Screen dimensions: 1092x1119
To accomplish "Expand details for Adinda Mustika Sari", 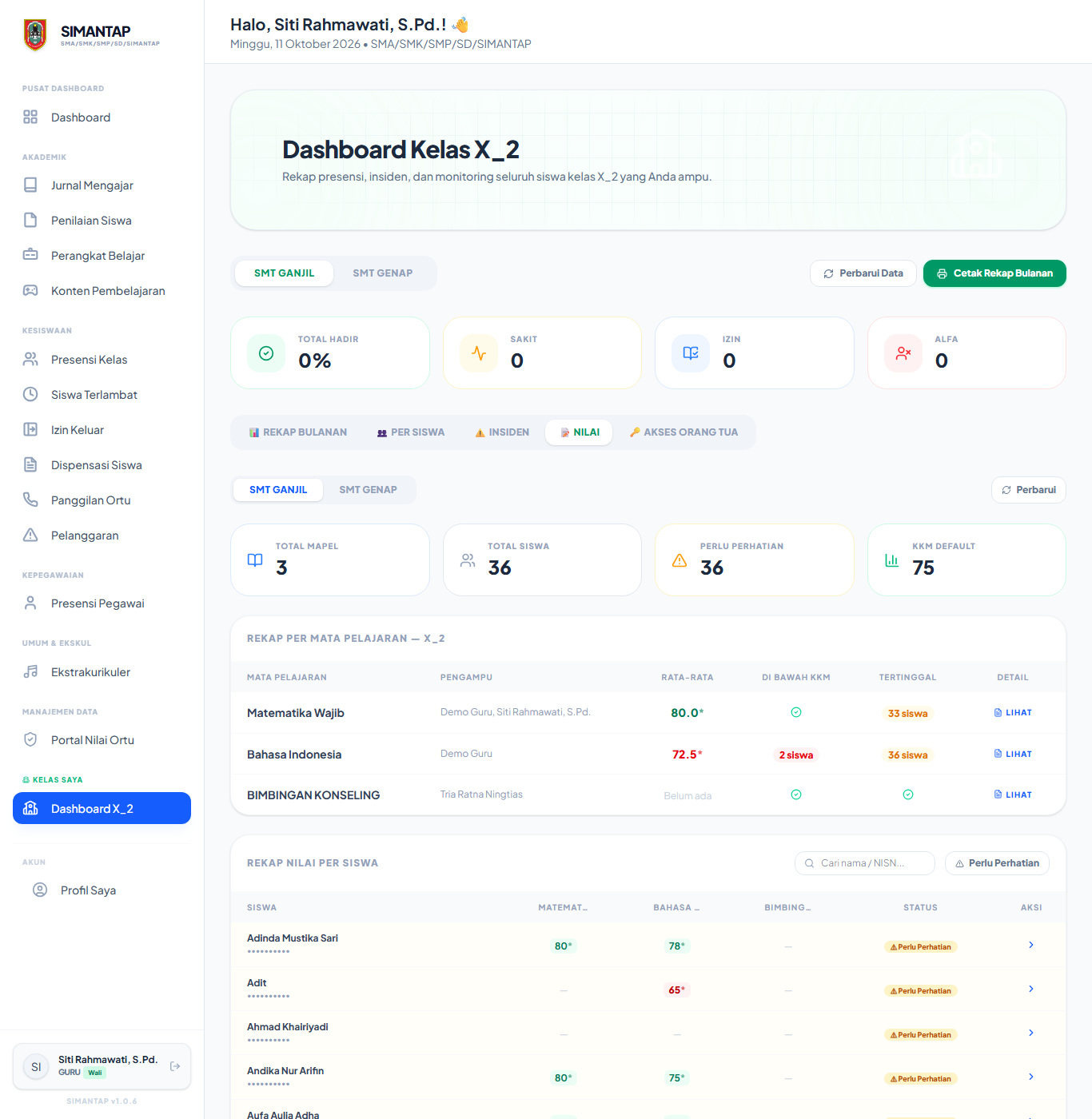I will click(x=1031, y=945).
